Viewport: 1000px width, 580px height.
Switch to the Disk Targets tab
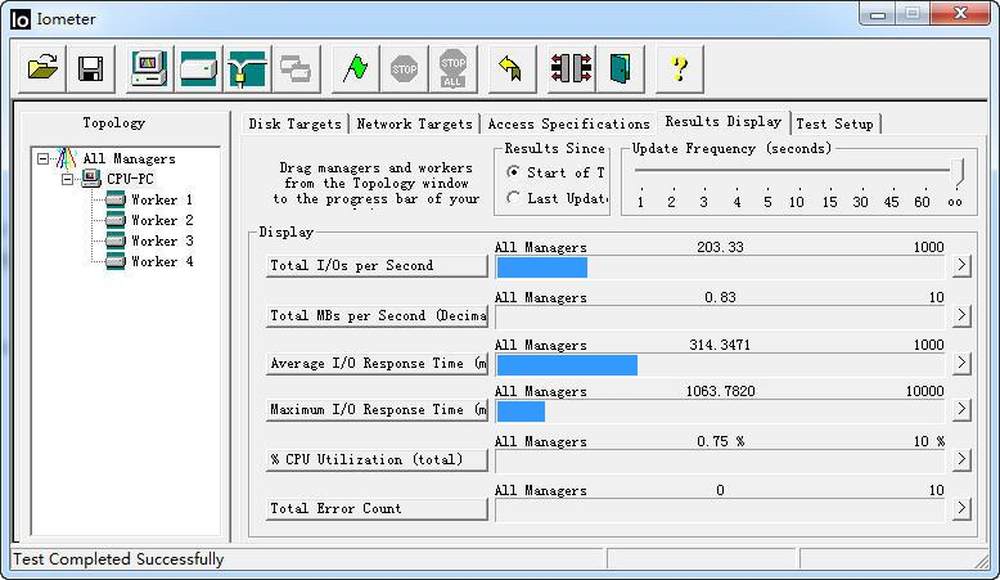[x=295, y=124]
